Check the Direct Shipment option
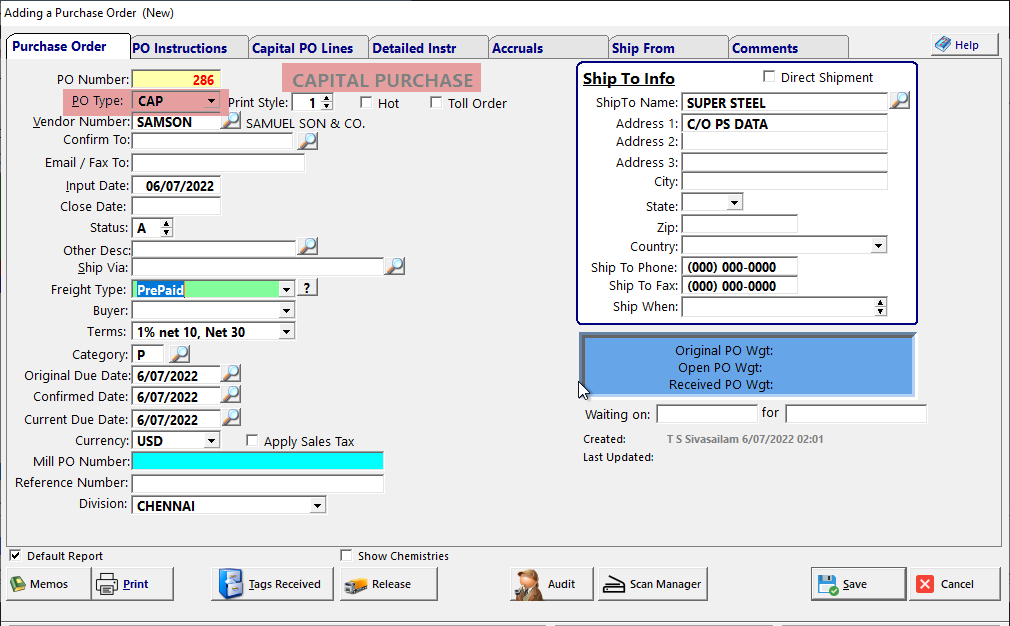The width and height of the screenshot is (1010, 626). (x=768, y=77)
